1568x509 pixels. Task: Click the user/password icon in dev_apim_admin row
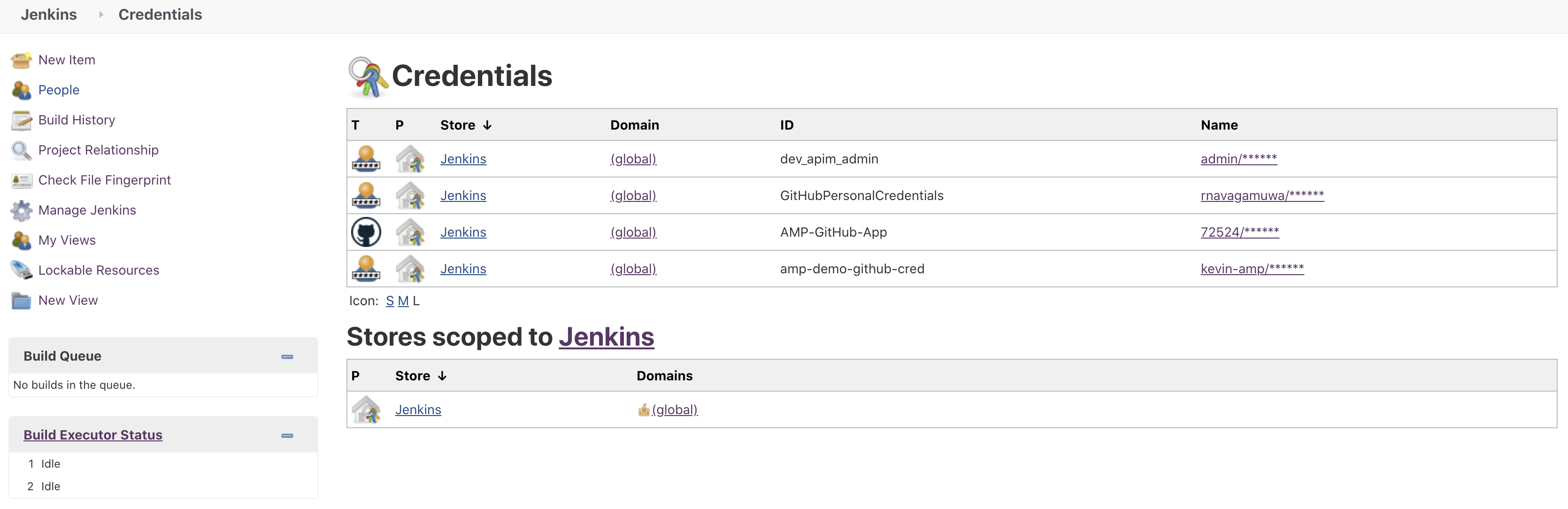pyautogui.click(x=366, y=159)
